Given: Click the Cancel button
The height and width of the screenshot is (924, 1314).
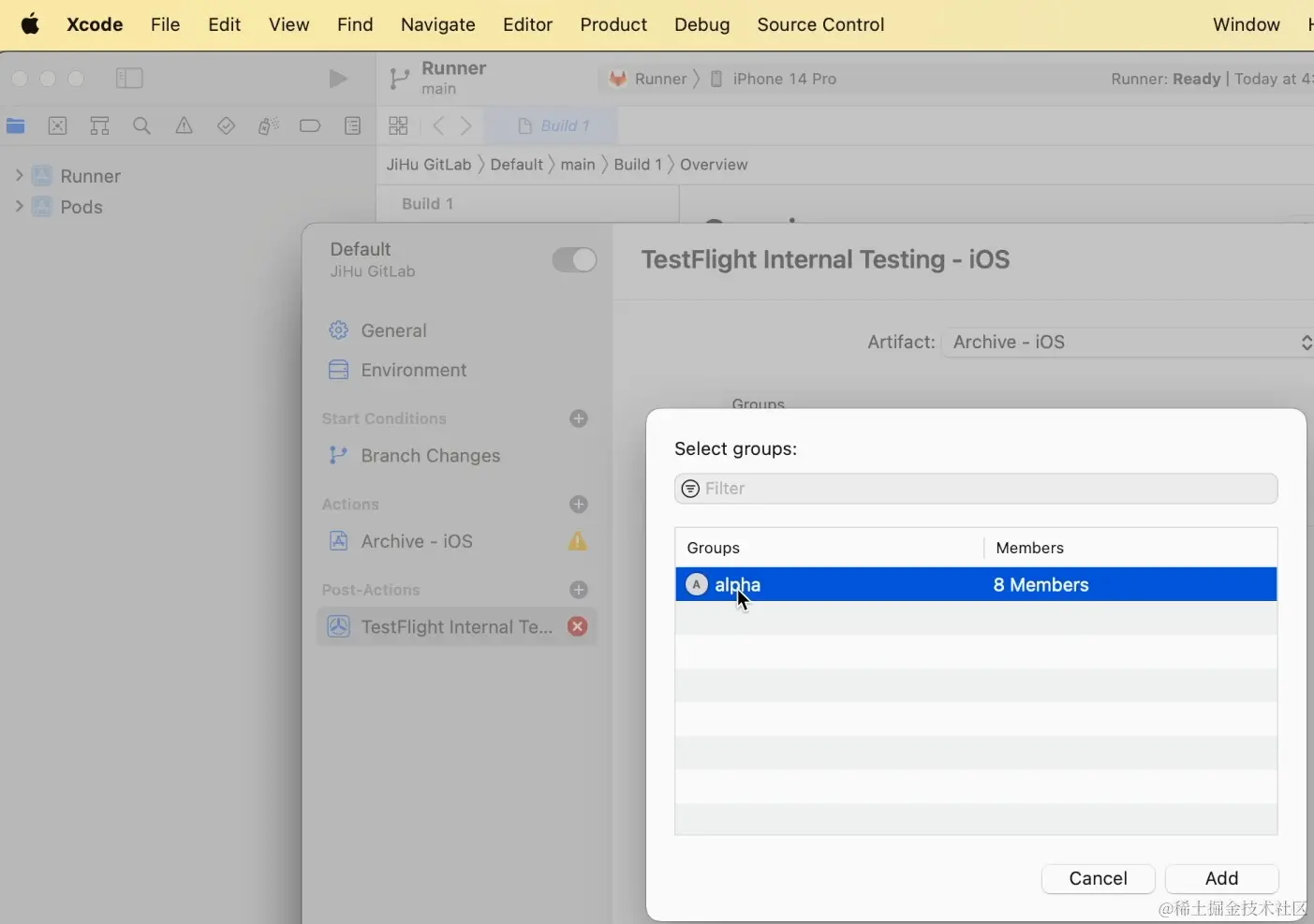Looking at the screenshot, I should click(x=1098, y=878).
